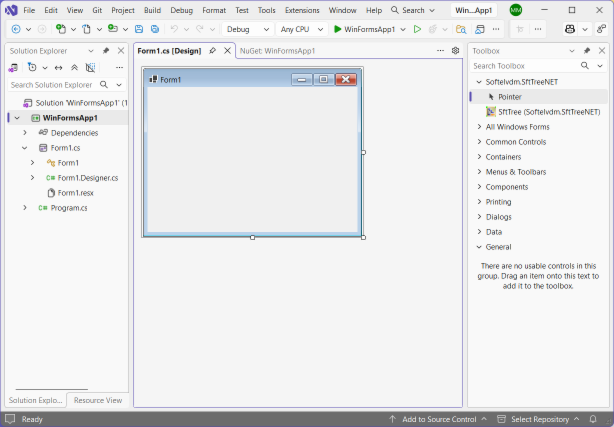Image resolution: width=614 pixels, height=427 pixels.
Task: Click the share feedback icon at the toolbar's right end
Action: [601, 29]
